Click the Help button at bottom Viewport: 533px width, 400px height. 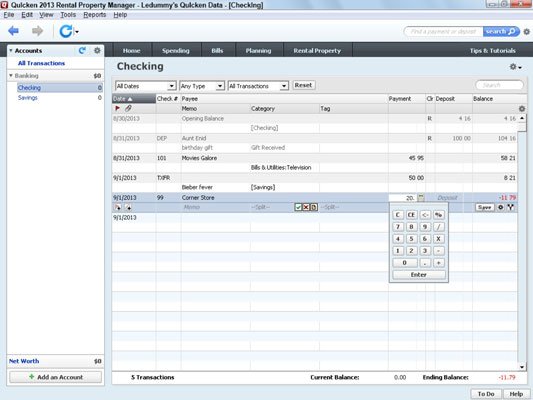(516, 394)
